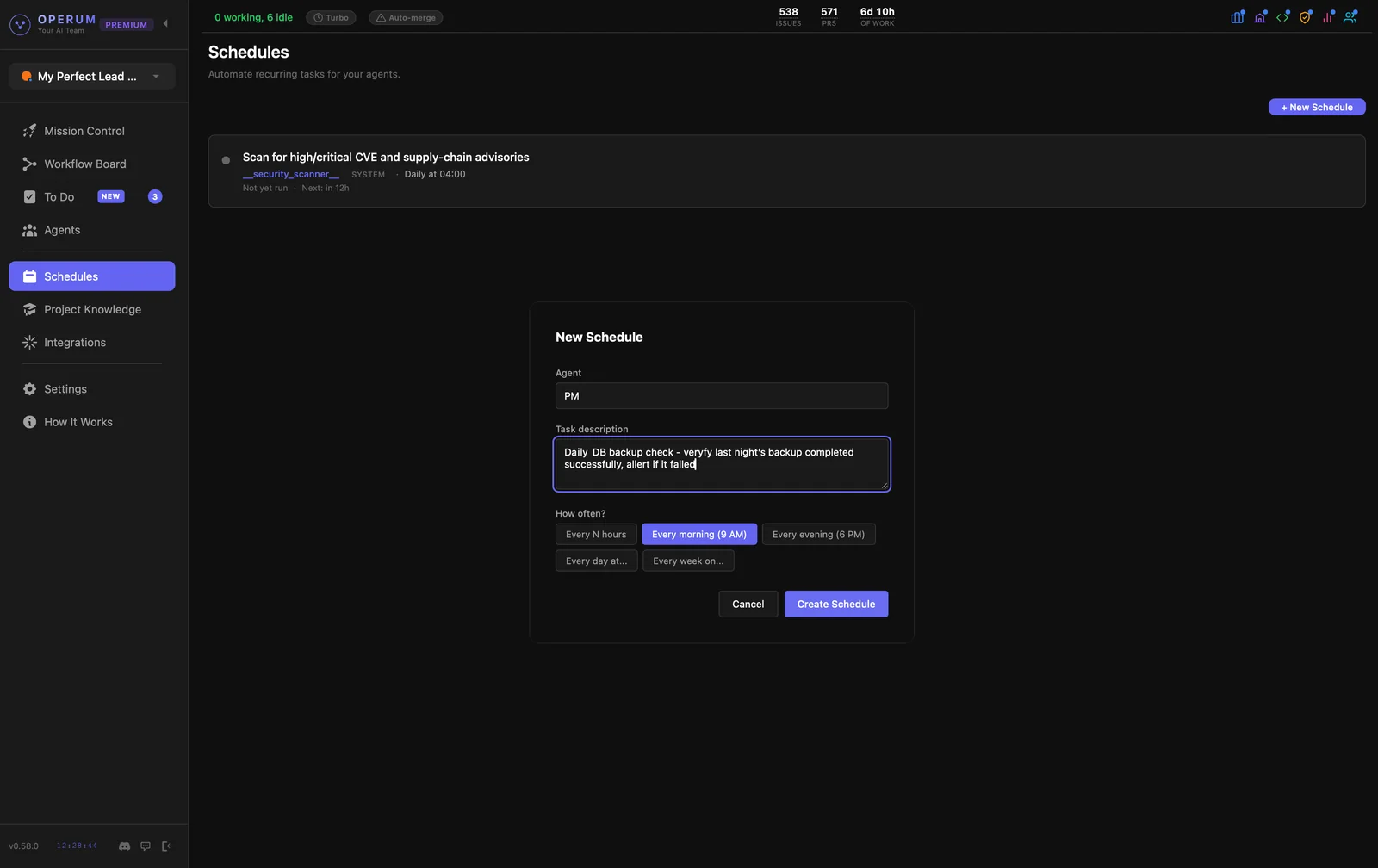Image resolution: width=1378 pixels, height=868 pixels.
Task: Click the logout icon in the footer
Action: pyautogui.click(x=166, y=846)
